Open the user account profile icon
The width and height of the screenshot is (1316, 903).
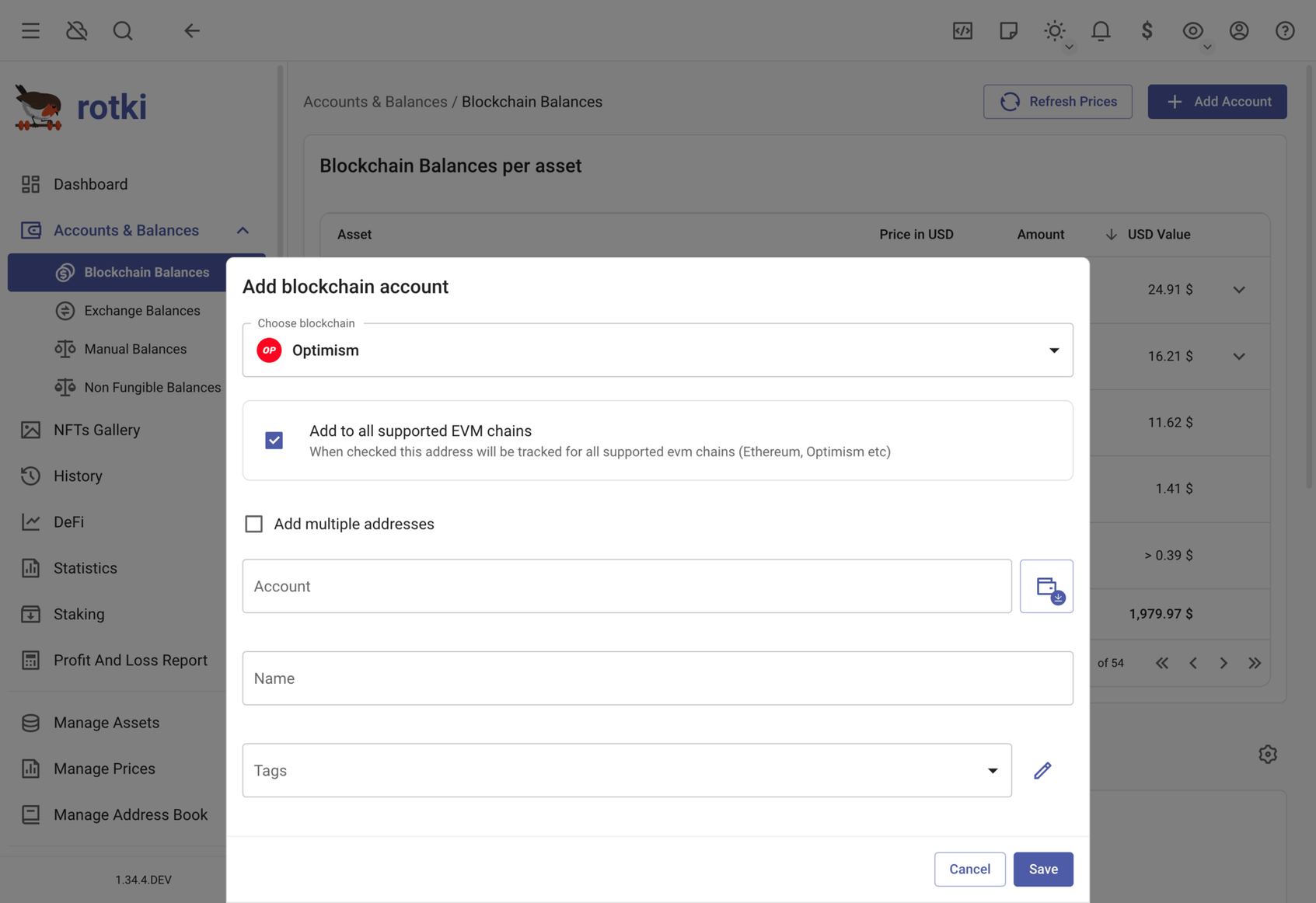[1239, 30]
